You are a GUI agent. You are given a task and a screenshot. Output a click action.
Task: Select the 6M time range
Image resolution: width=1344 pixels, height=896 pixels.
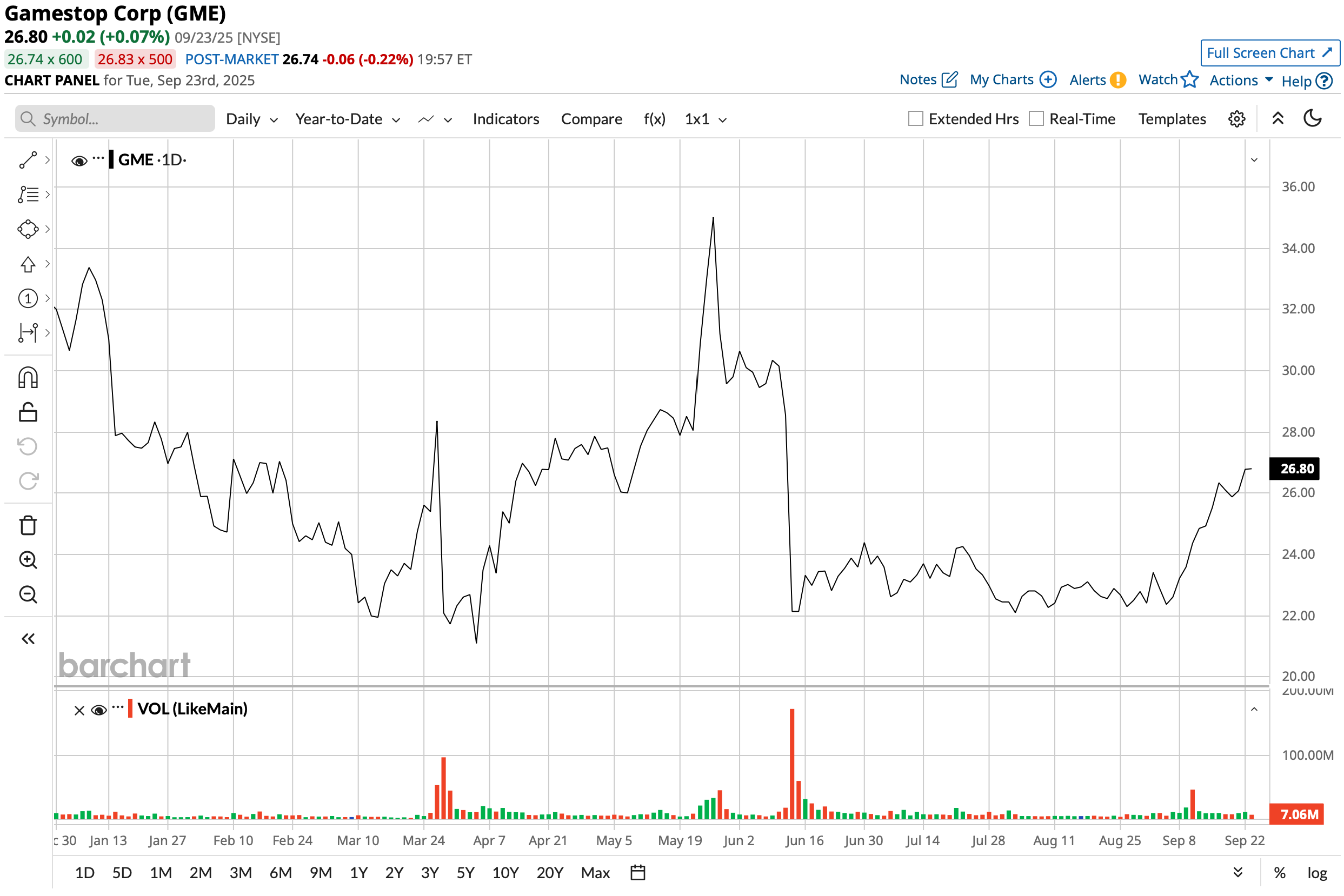280,873
